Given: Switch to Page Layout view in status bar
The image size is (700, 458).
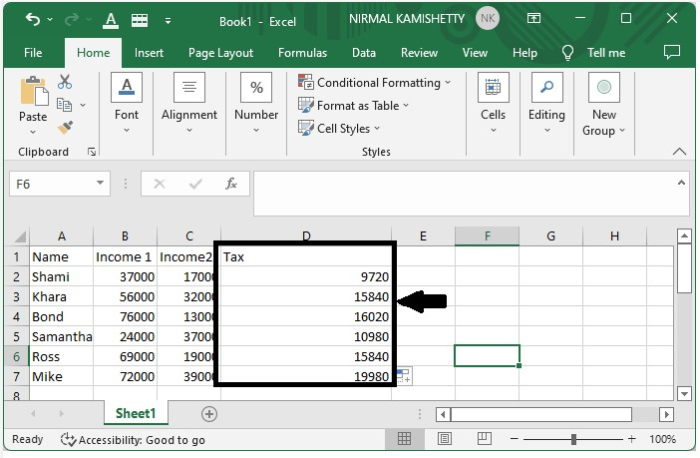Looking at the screenshot, I should pos(444,439).
